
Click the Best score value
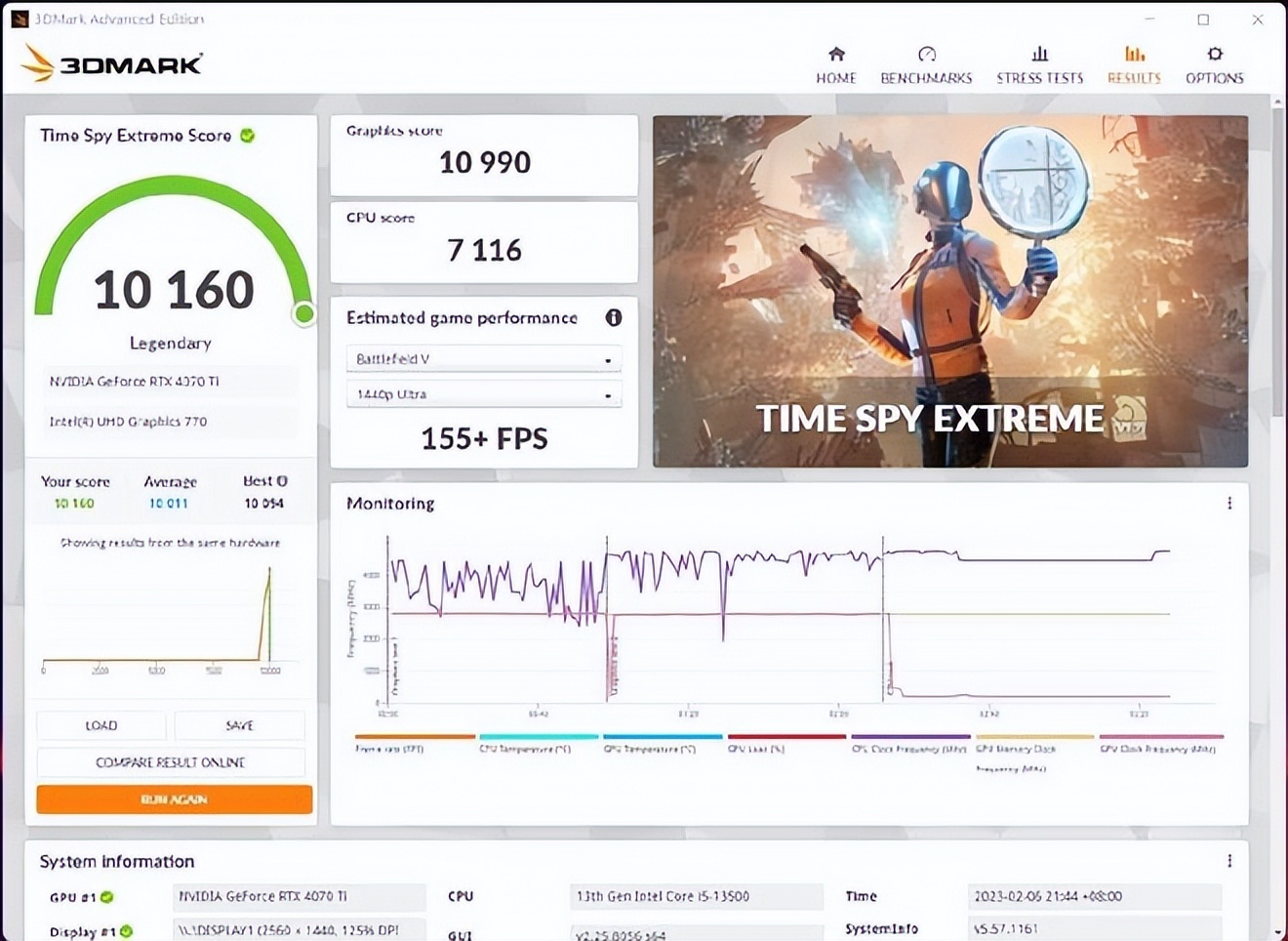(264, 504)
